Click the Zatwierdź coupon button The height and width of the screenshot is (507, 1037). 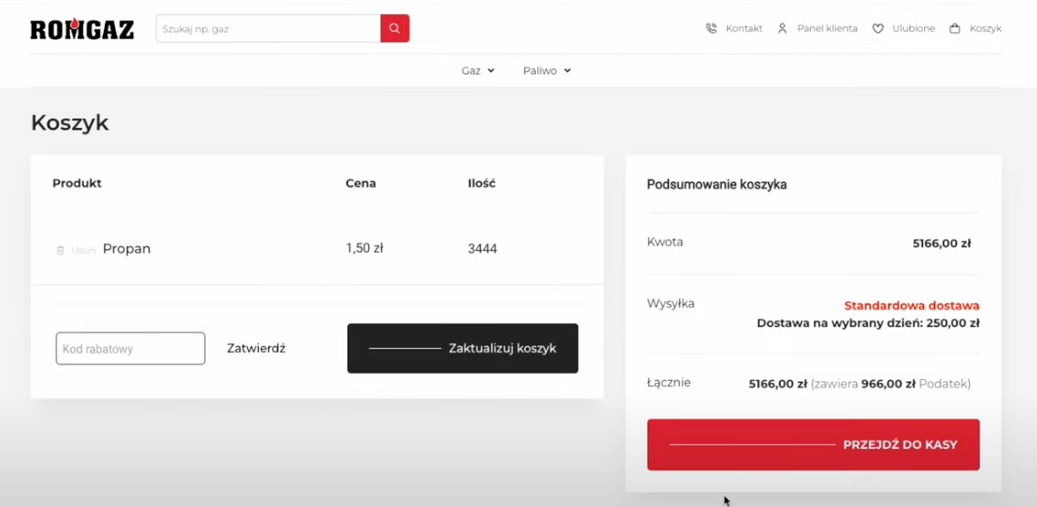(256, 348)
